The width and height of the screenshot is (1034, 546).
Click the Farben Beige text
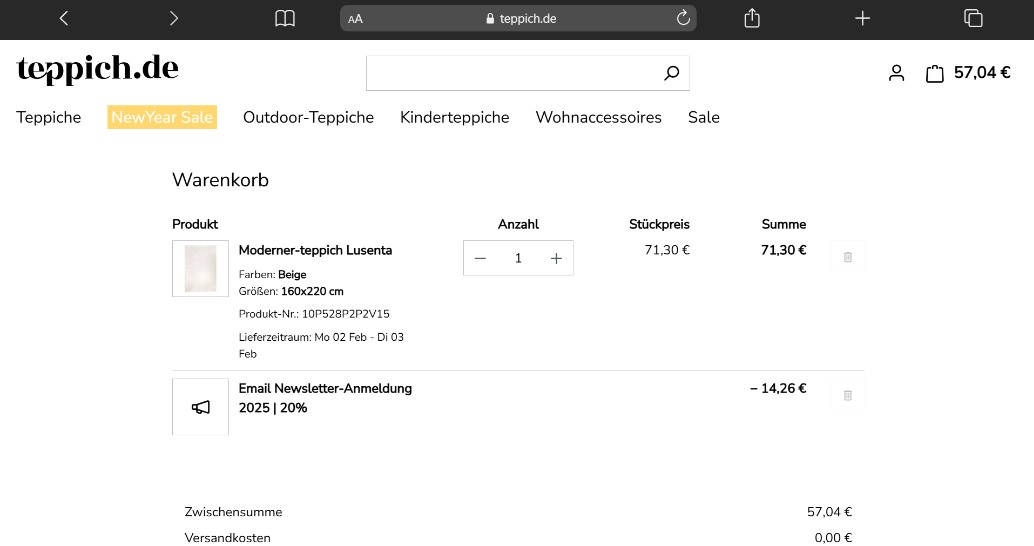[272, 274]
